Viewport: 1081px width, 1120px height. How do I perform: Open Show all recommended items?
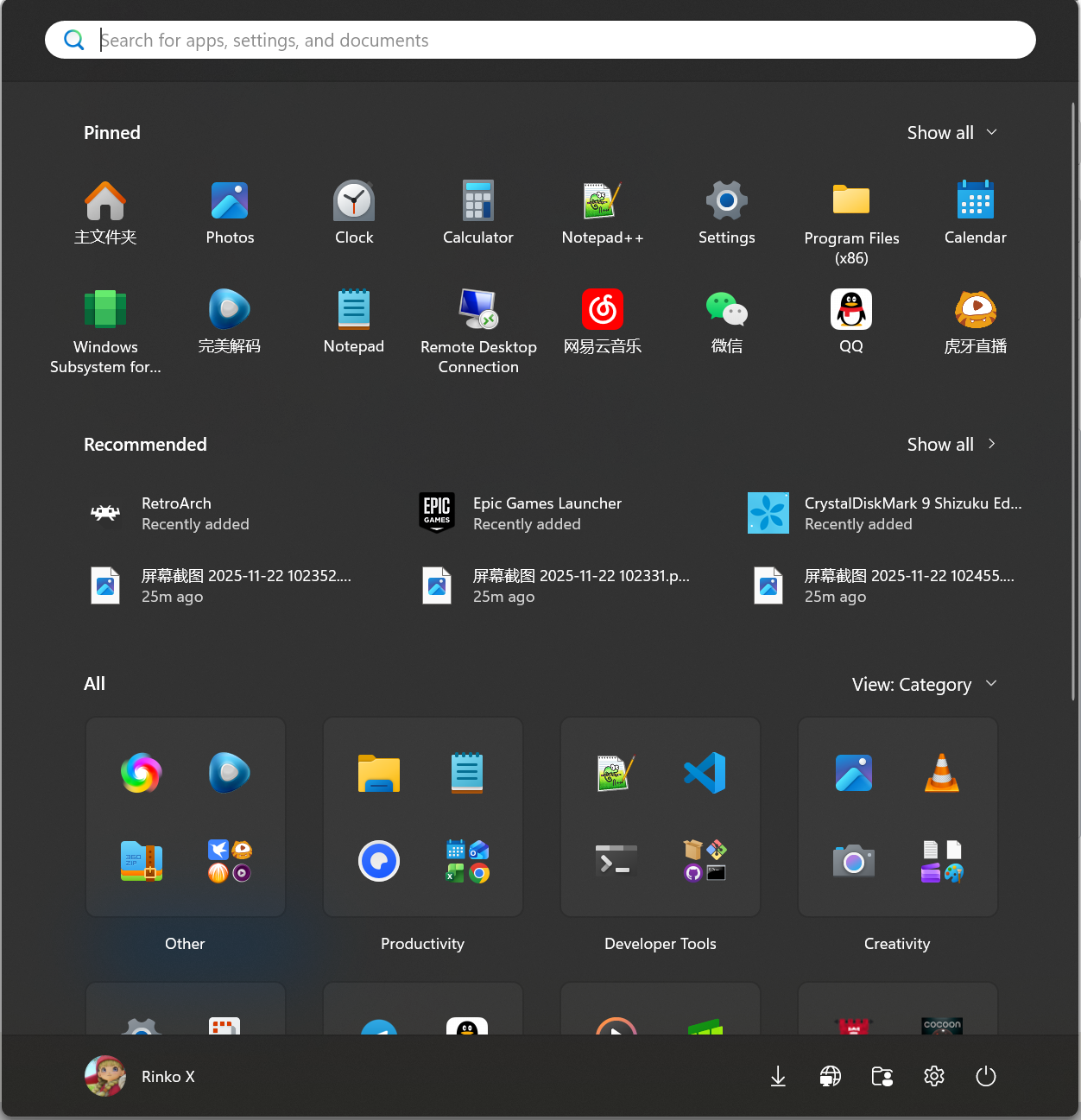[x=951, y=444]
